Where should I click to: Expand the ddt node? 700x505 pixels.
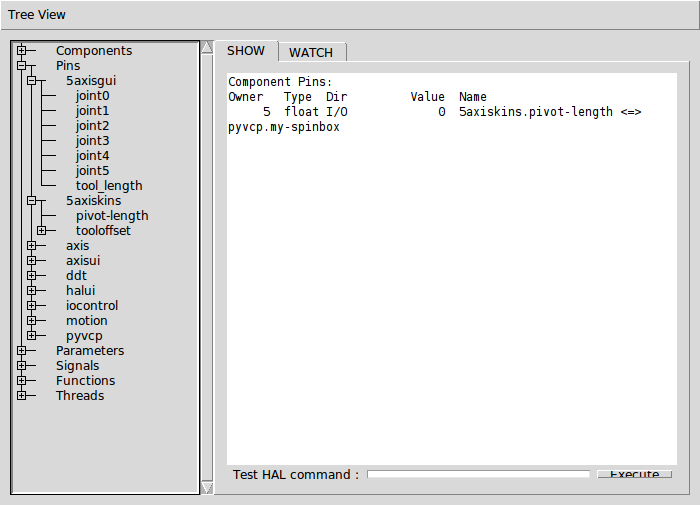[x=31, y=275]
